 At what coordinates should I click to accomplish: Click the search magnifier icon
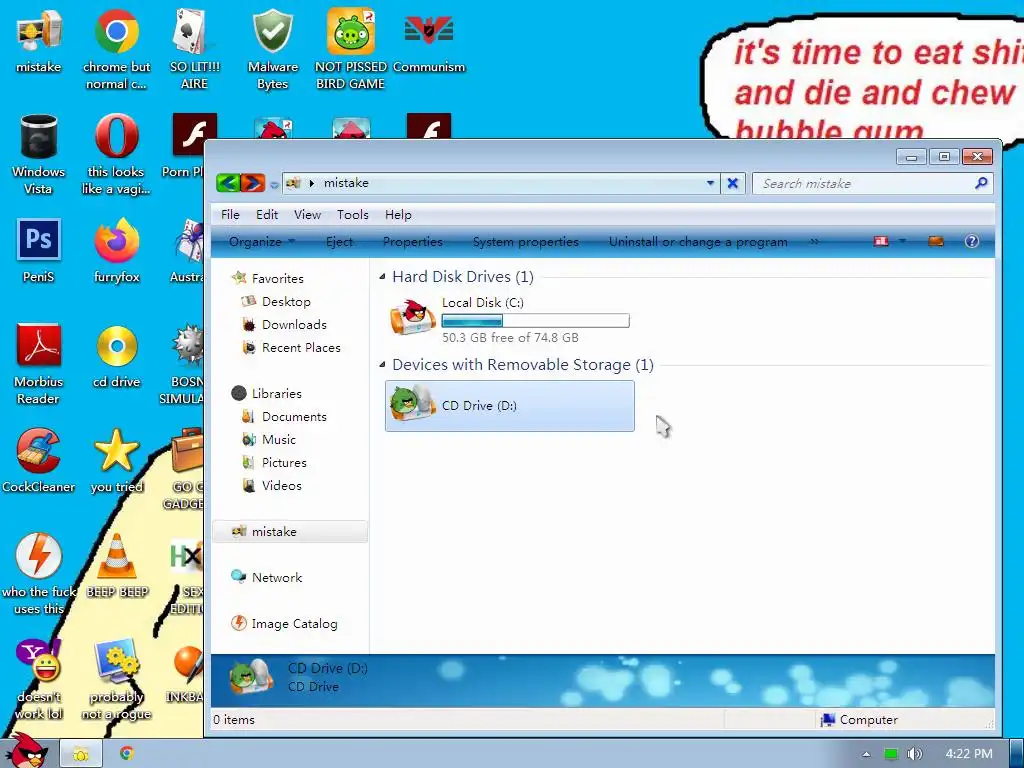point(981,183)
